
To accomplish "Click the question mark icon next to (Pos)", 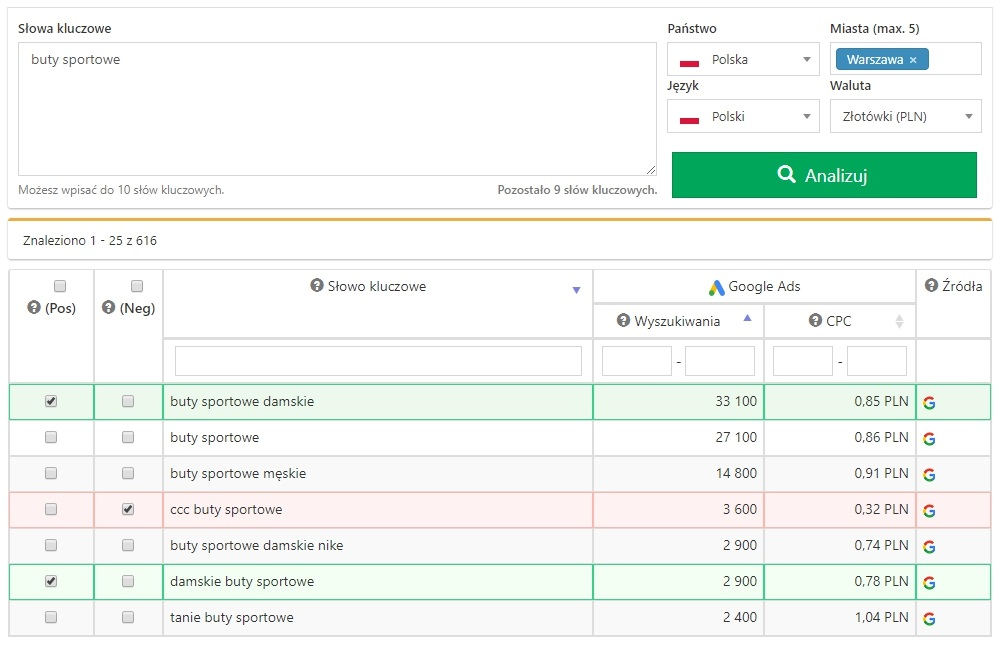I will (x=33, y=308).
